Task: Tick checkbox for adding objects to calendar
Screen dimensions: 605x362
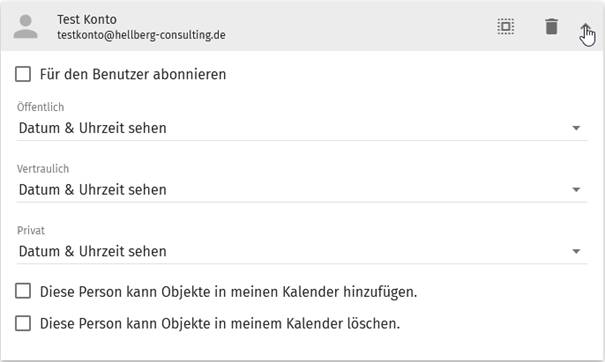Action: (23, 291)
